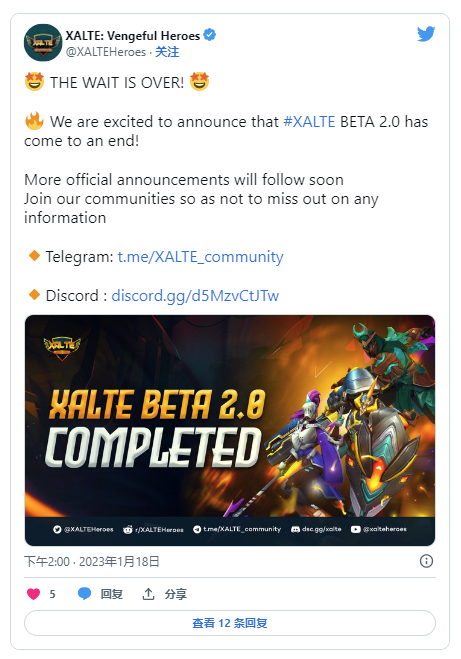The height and width of the screenshot is (659, 461).
Task: Open the tweet timestamp 下午2:00 · 2023年1月18日
Action: [x=92, y=561]
